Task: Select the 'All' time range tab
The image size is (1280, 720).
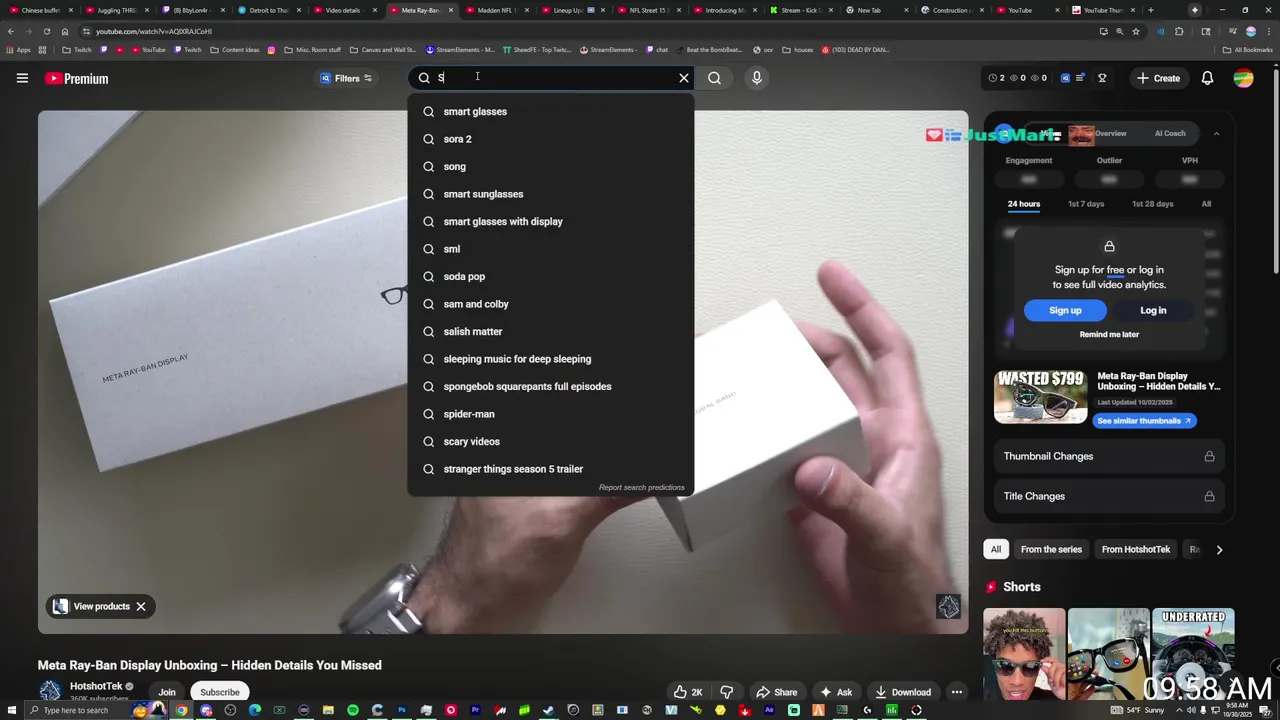Action: (1206, 204)
